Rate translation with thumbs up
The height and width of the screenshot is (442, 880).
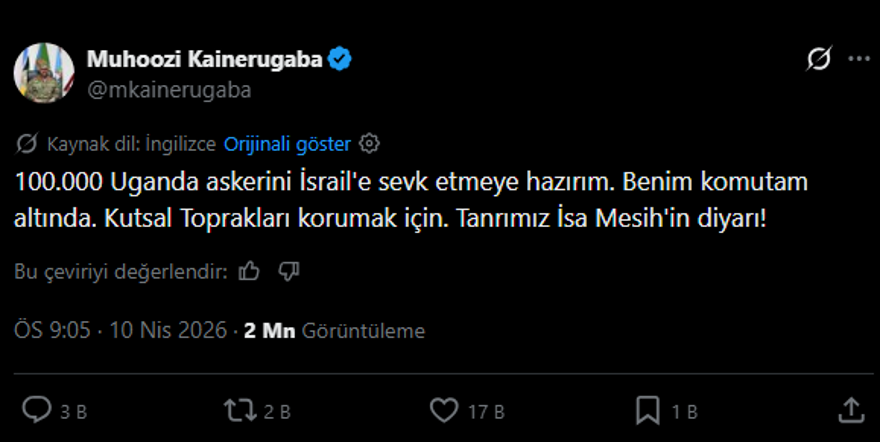[x=250, y=271]
